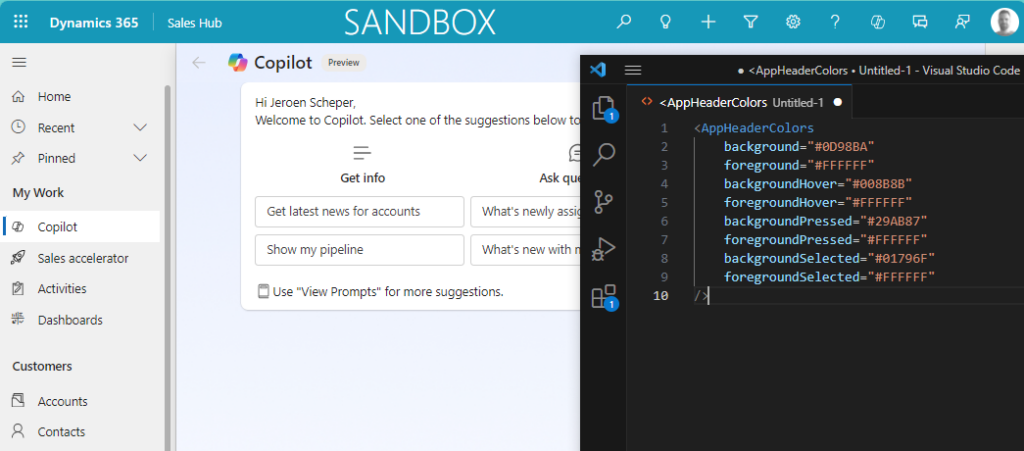Click Get latest news for accounts

point(359,211)
